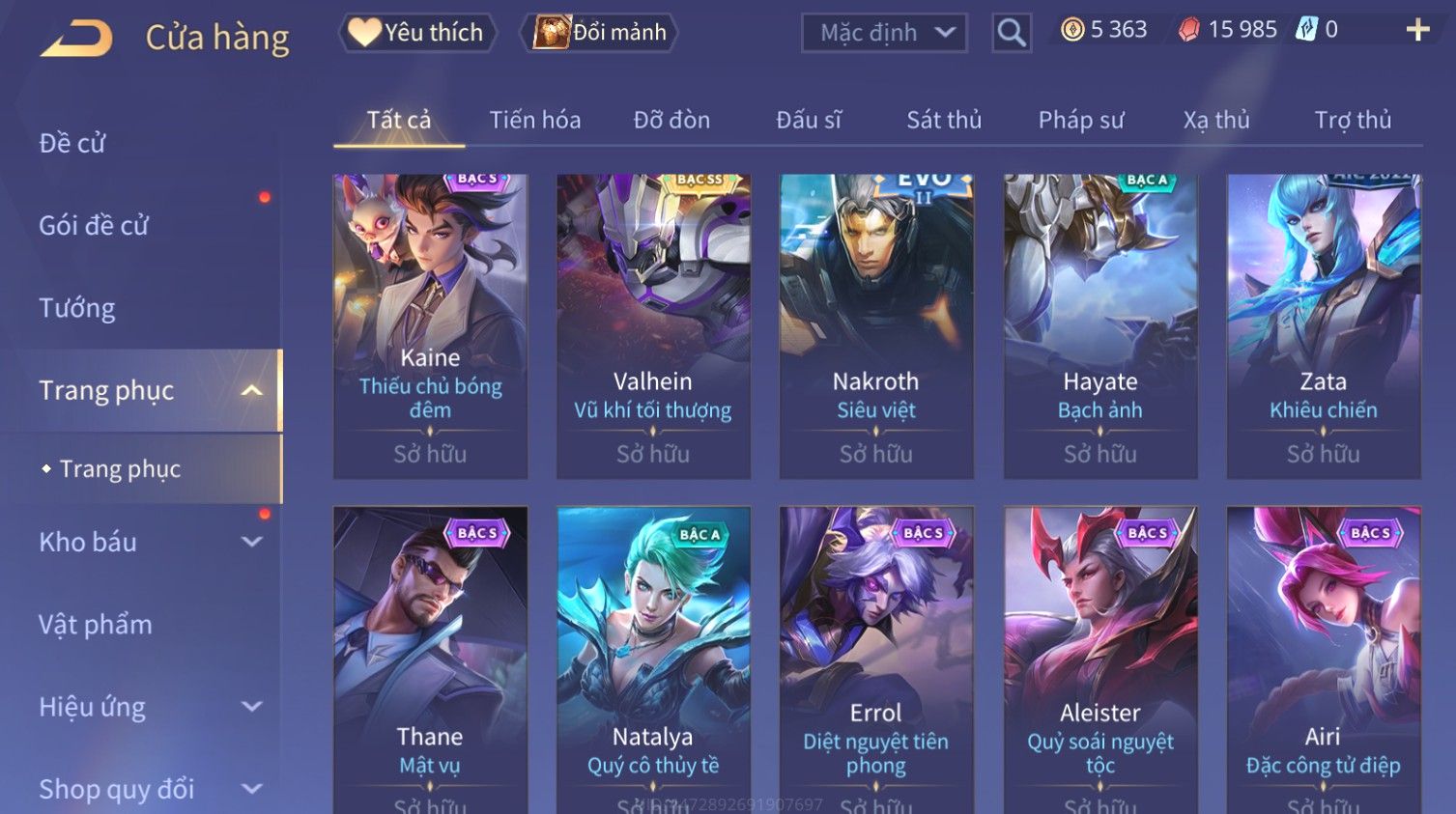Switch to the Tiến hóa tab
This screenshot has width=1456, height=814.
[535, 120]
